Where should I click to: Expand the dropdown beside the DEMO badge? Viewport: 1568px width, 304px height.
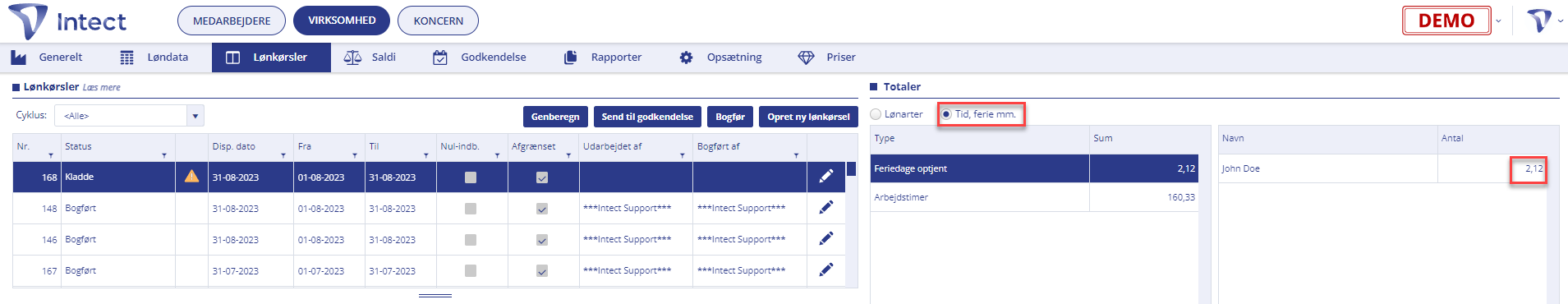[1498, 21]
